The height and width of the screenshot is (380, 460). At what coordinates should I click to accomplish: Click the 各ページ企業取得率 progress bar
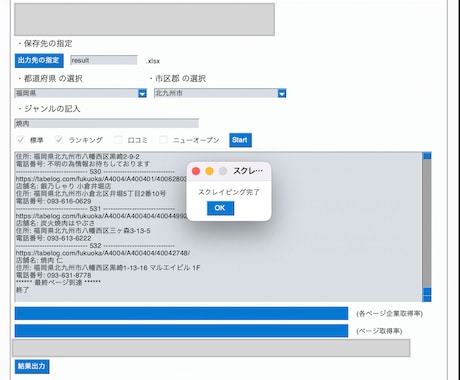point(181,314)
